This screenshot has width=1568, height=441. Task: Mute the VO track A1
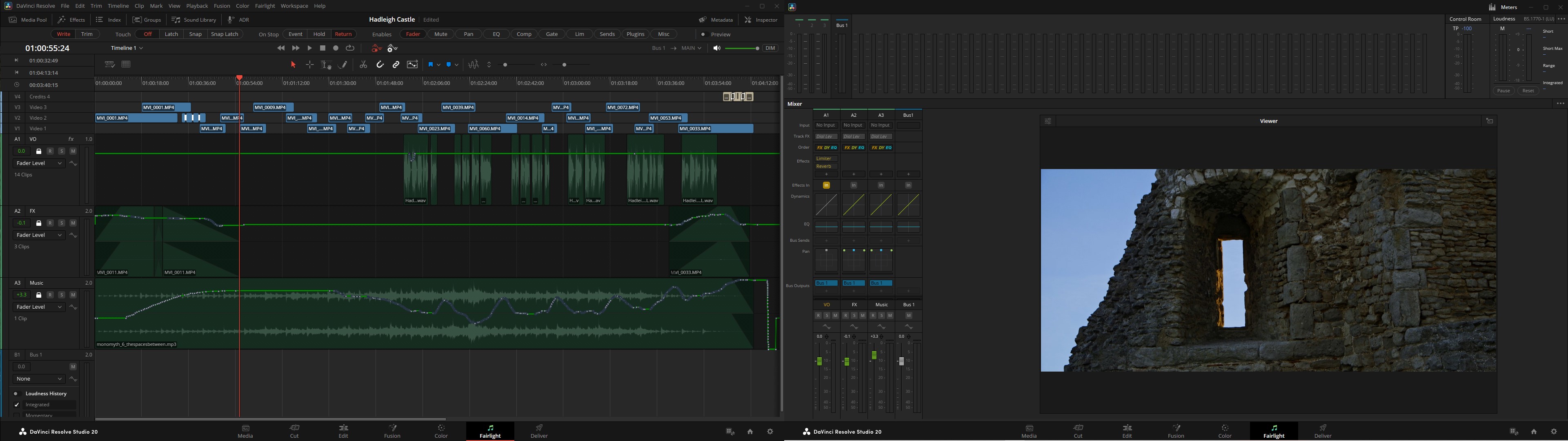click(73, 151)
